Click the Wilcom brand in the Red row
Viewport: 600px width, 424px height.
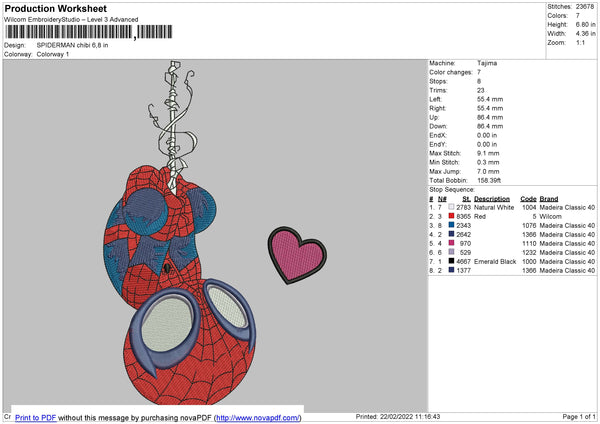click(551, 217)
